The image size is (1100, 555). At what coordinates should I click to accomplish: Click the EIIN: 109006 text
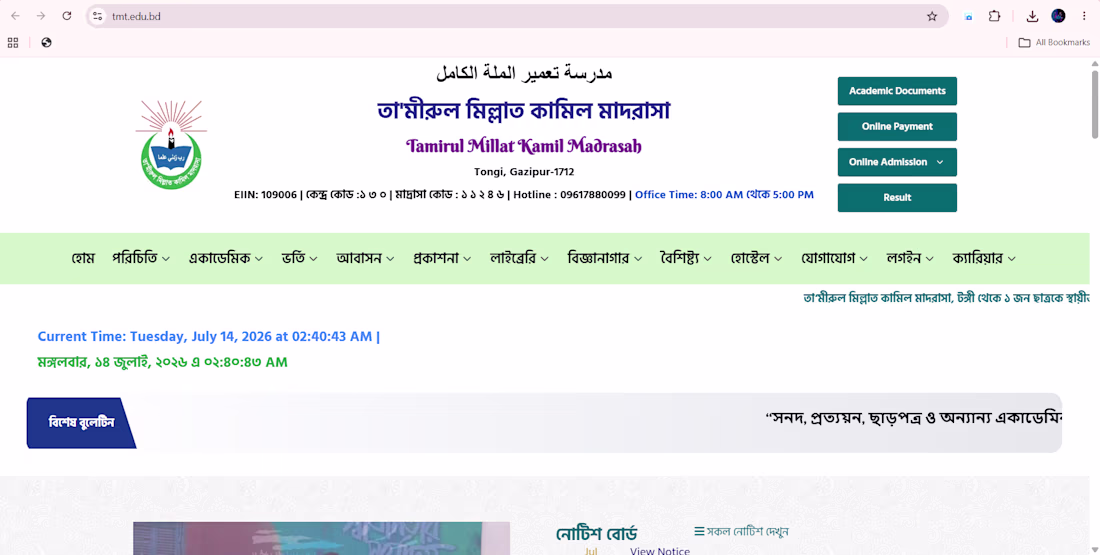point(265,194)
